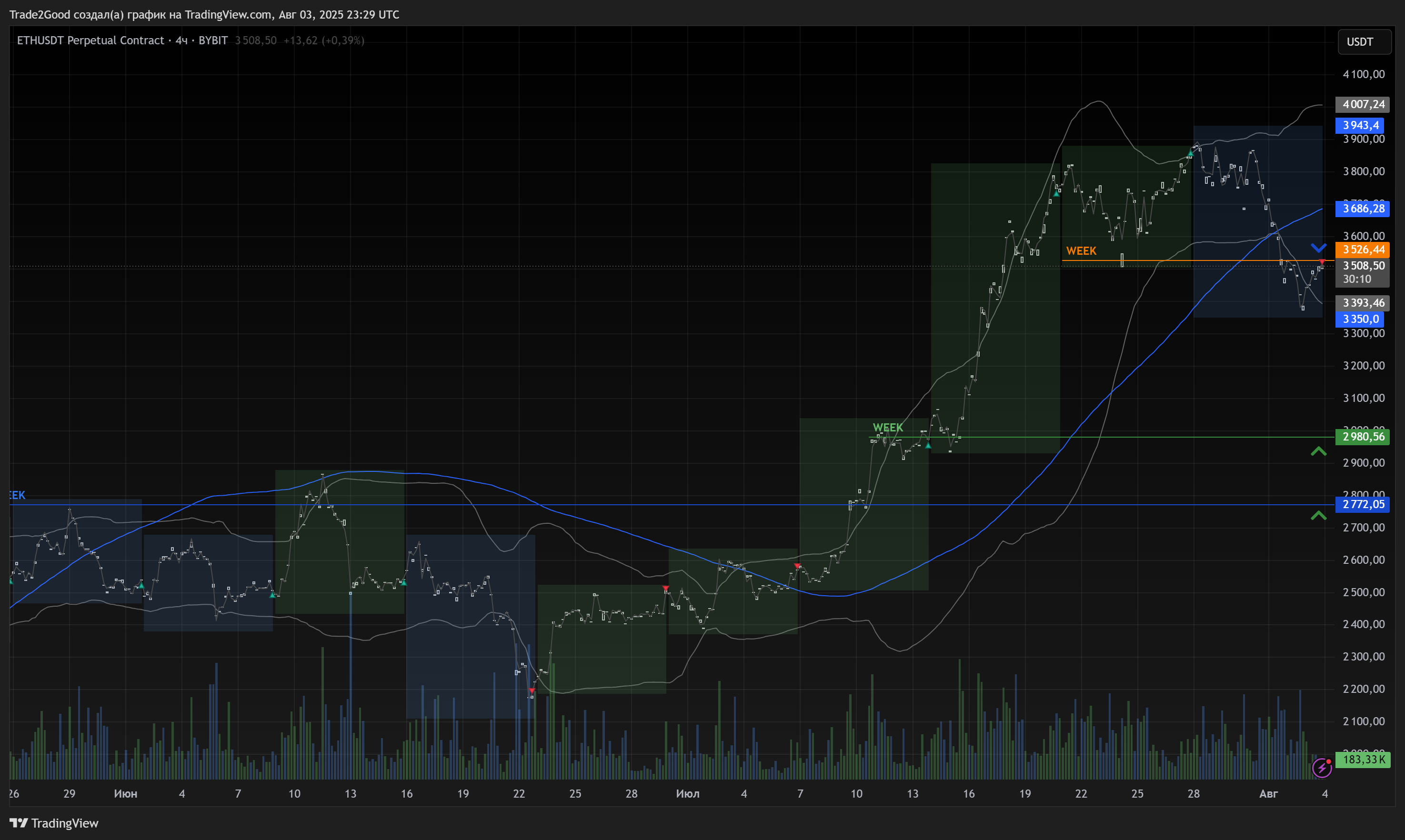Click the purple lightning bolt icon

click(1321, 768)
